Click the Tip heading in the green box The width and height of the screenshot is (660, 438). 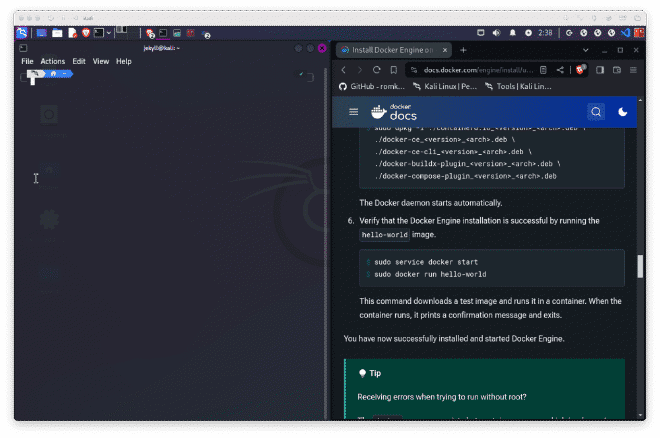point(375,373)
